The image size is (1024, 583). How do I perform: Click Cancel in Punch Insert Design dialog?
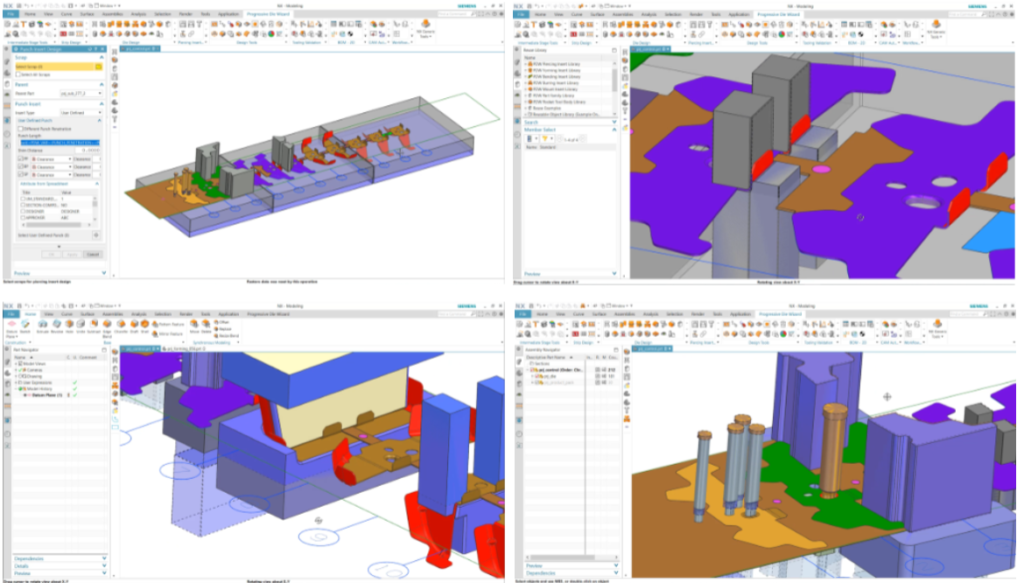[93, 254]
